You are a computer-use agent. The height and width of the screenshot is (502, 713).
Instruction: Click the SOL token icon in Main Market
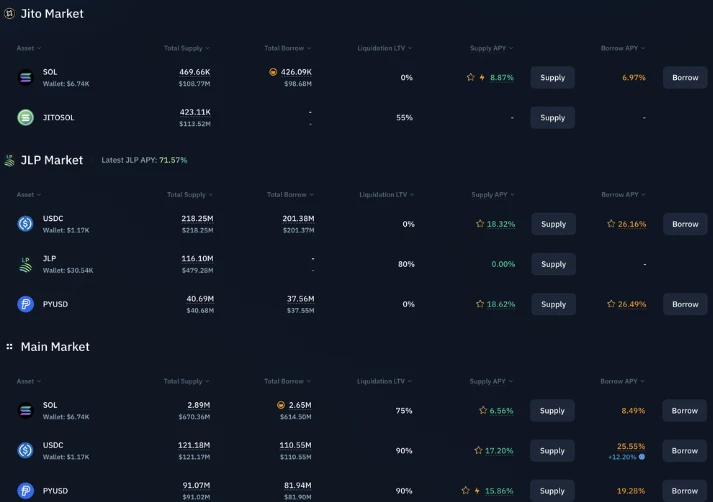[x=25, y=410]
